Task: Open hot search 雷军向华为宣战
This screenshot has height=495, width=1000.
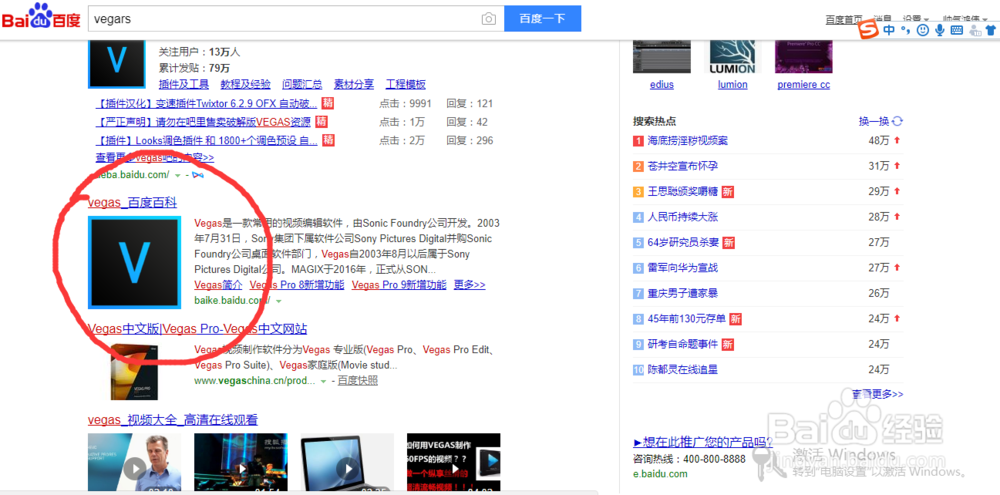Action: coord(682,268)
